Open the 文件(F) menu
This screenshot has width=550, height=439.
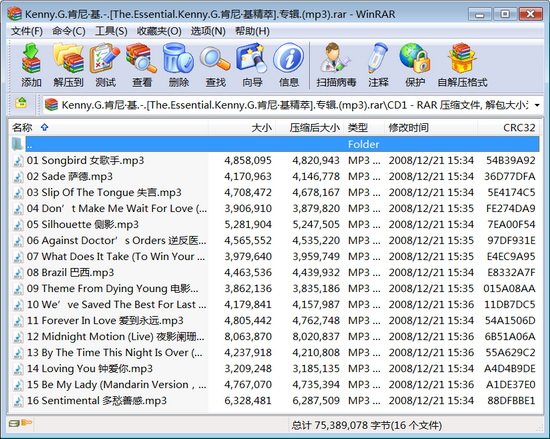point(27,31)
